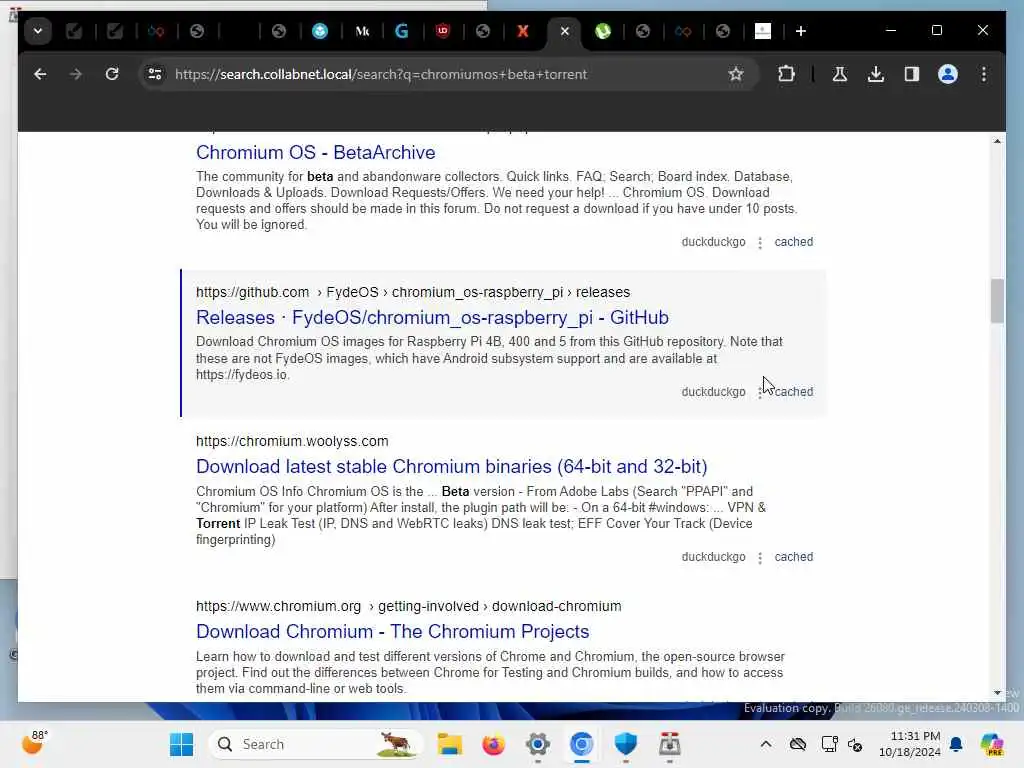Screen dimensions: 1024x768
Task: Click duckduckgo label under woolyss result
Action: point(713,557)
